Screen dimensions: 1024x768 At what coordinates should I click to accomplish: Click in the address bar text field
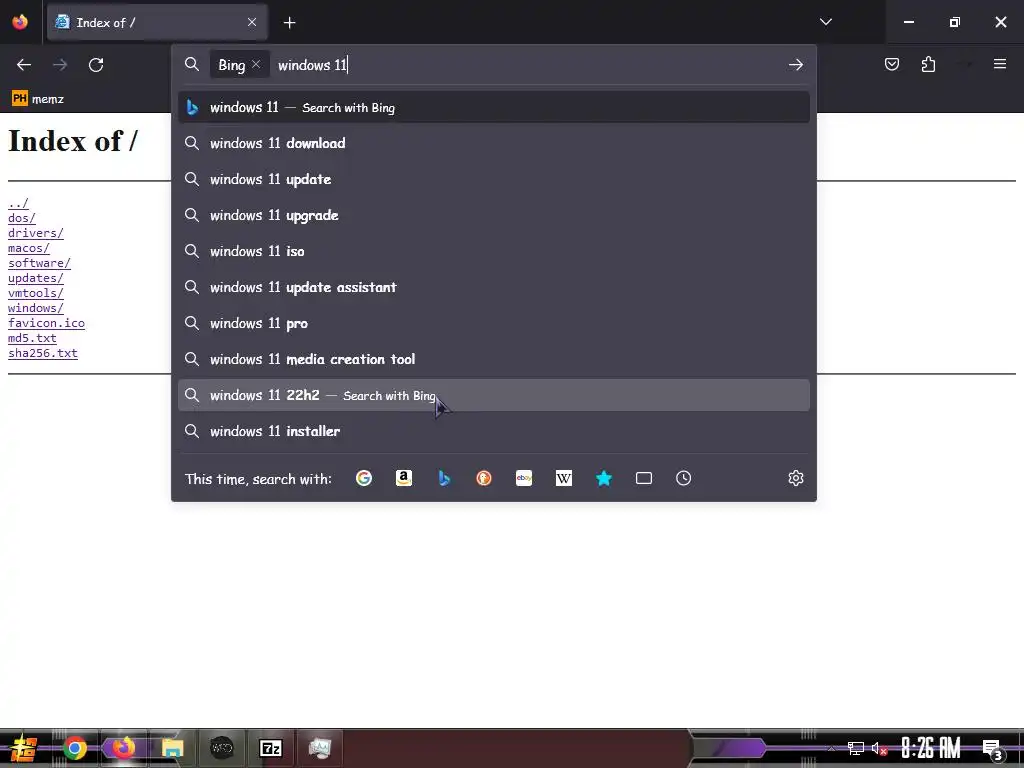[529, 65]
